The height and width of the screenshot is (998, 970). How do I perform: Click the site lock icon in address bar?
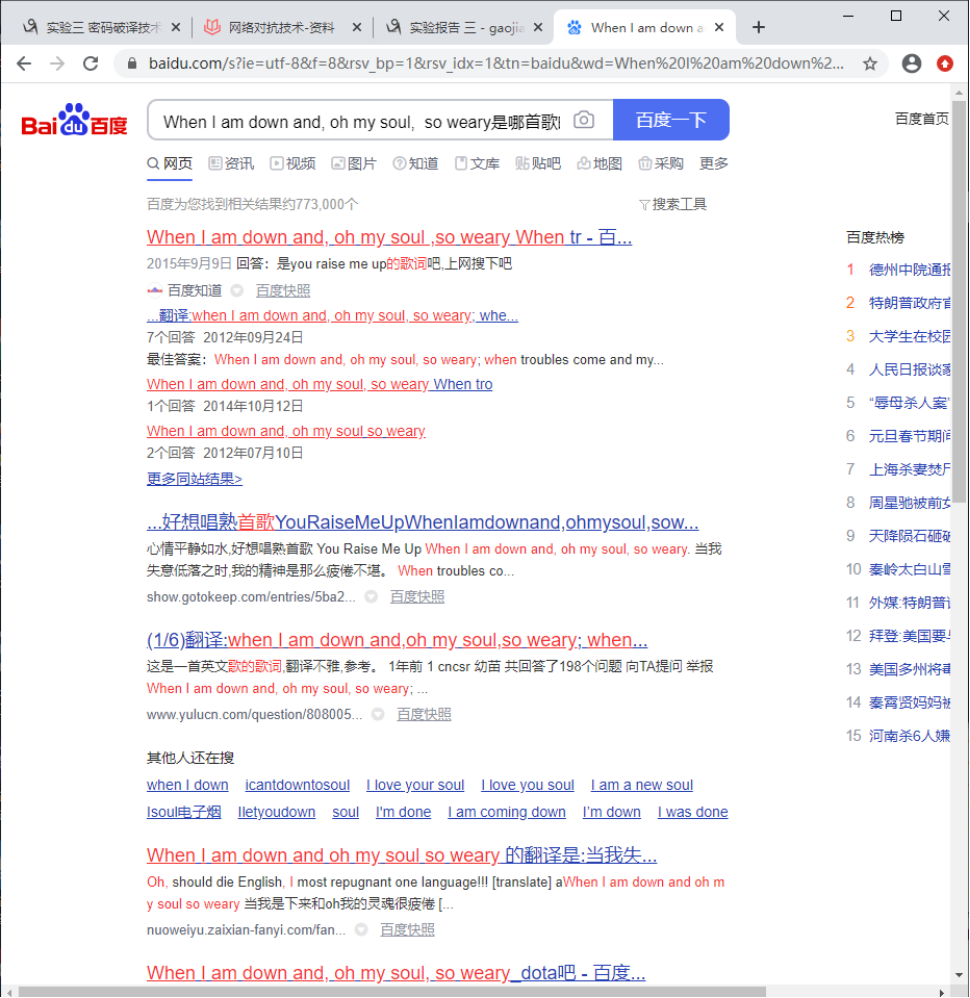(x=132, y=64)
